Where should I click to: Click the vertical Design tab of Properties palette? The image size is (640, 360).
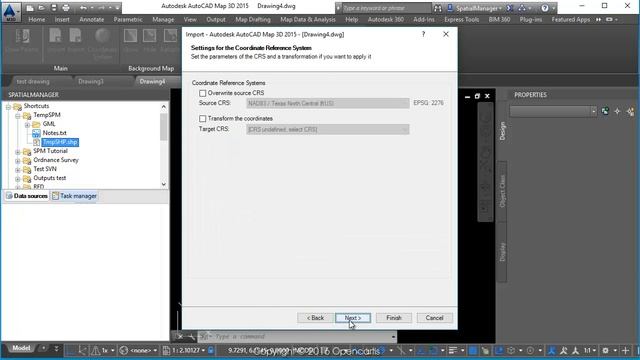502,131
